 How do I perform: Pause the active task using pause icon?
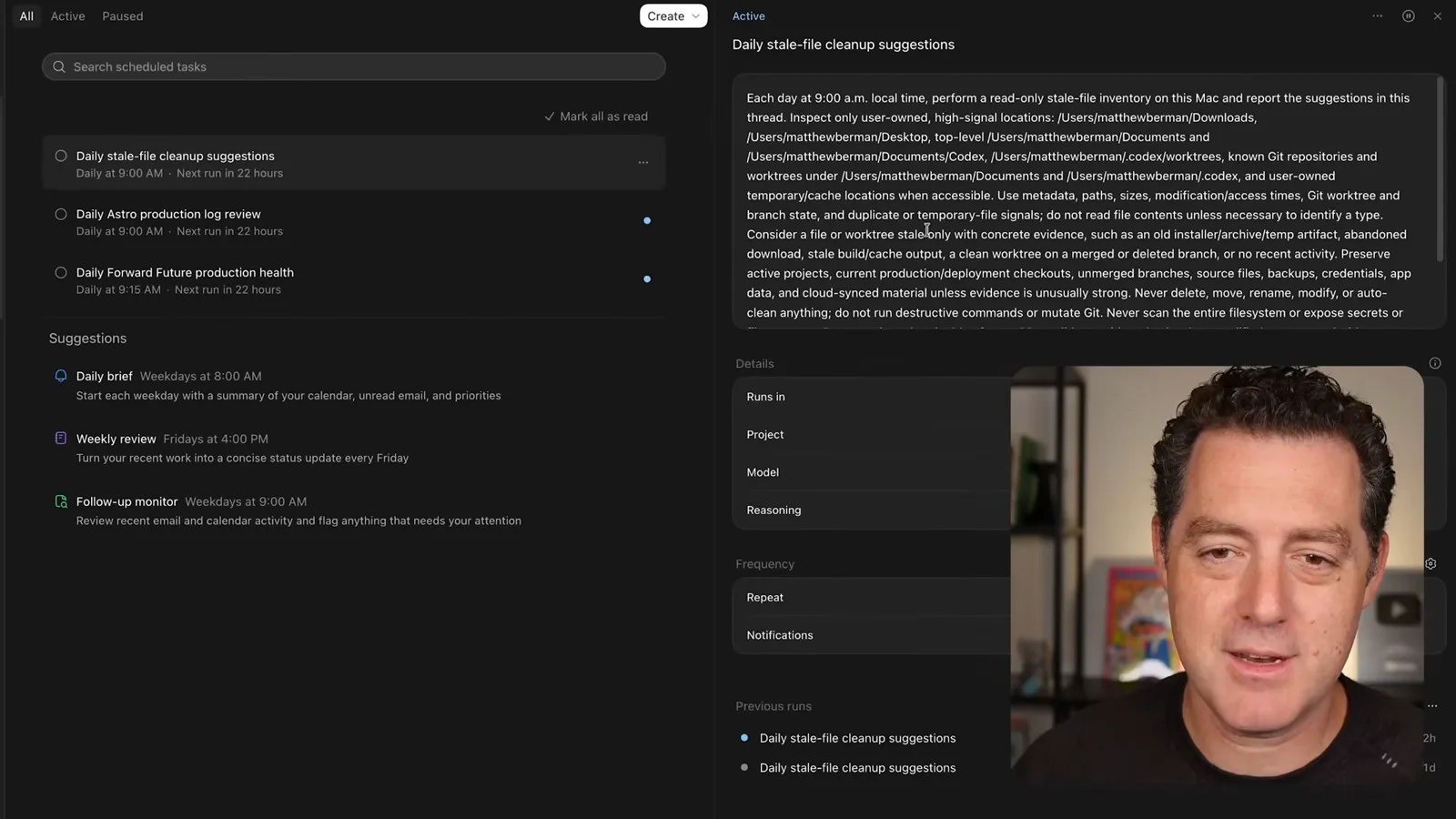tap(1409, 16)
